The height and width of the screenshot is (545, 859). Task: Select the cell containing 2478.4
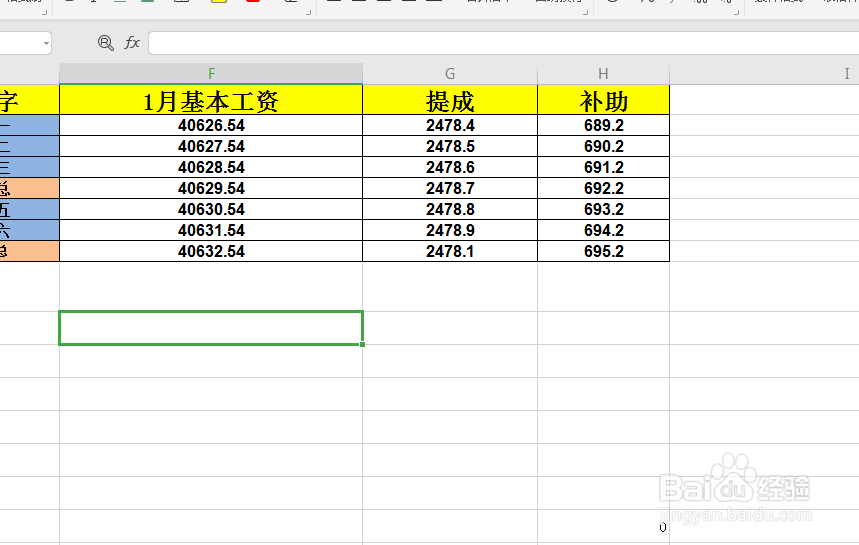450,125
